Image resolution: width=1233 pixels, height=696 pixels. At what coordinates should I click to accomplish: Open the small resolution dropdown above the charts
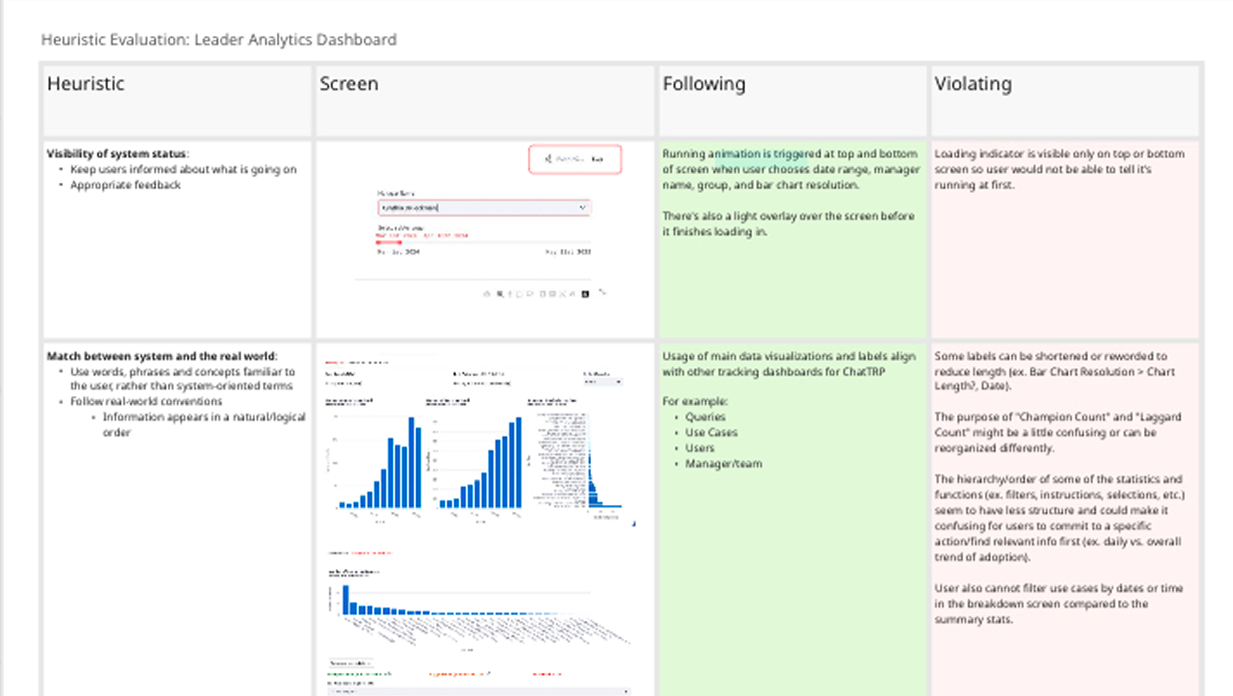click(x=603, y=382)
